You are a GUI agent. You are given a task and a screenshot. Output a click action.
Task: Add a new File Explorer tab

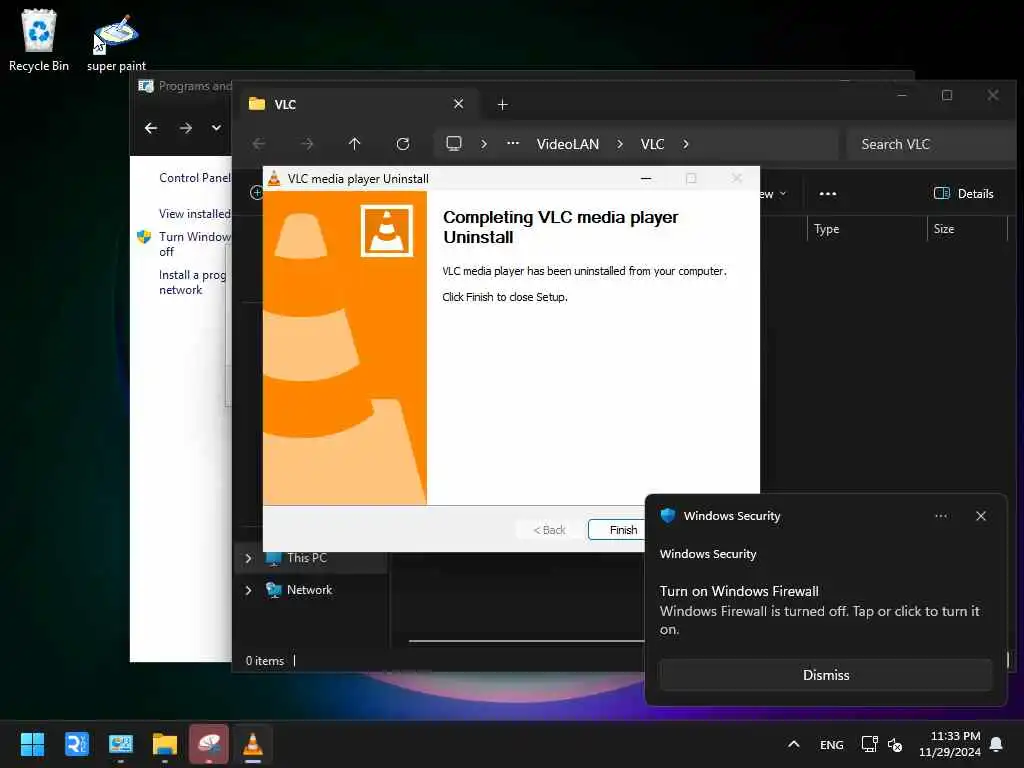pos(502,104)
